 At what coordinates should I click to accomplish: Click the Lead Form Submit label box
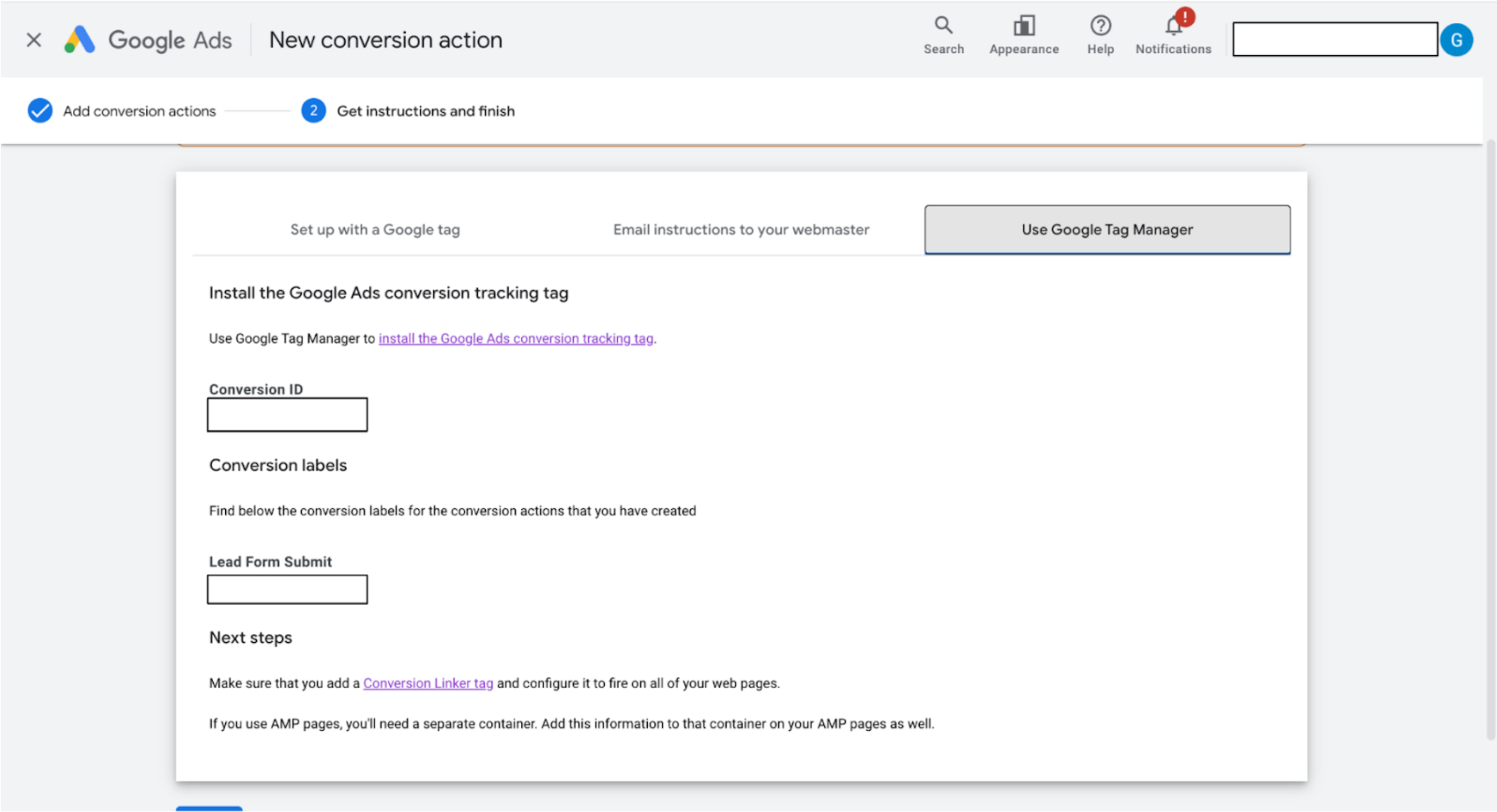[x=287, y=589]
